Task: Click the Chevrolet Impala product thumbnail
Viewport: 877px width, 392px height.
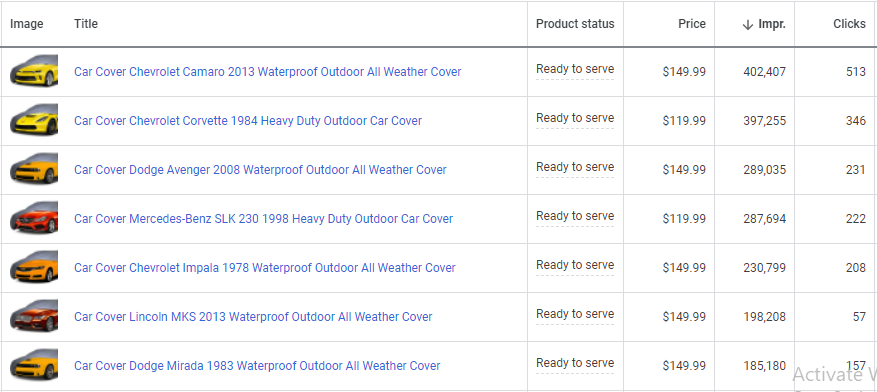Action: pyautogui.click(x=34, y=267)
